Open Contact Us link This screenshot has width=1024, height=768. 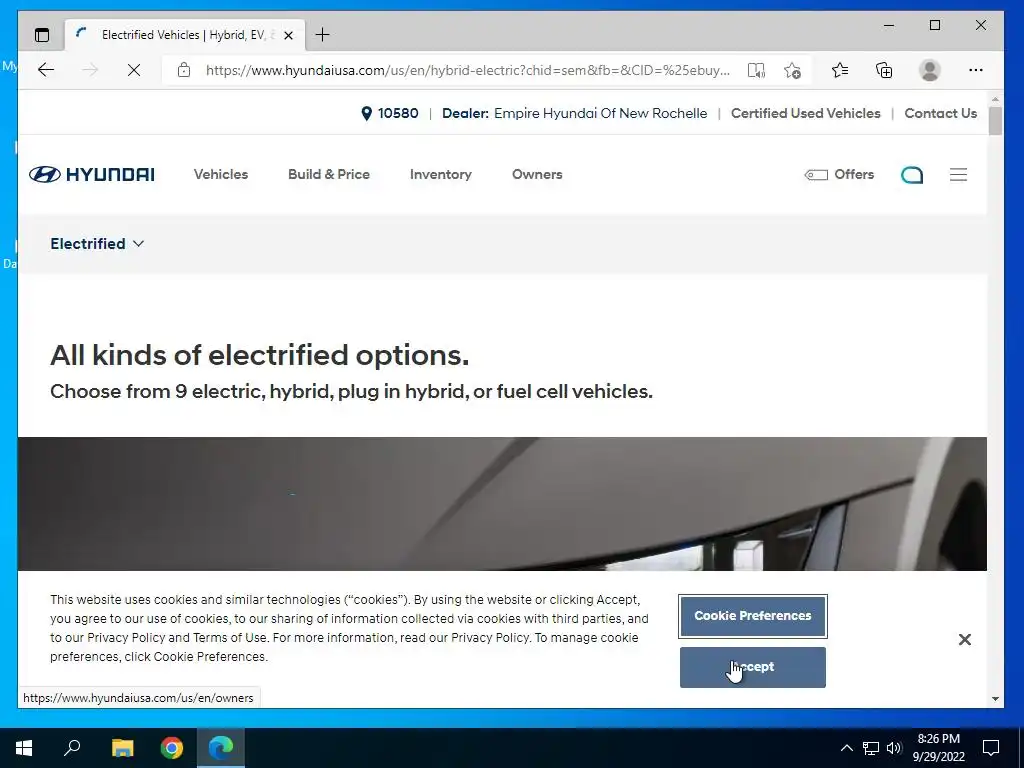tap(940, 114)
